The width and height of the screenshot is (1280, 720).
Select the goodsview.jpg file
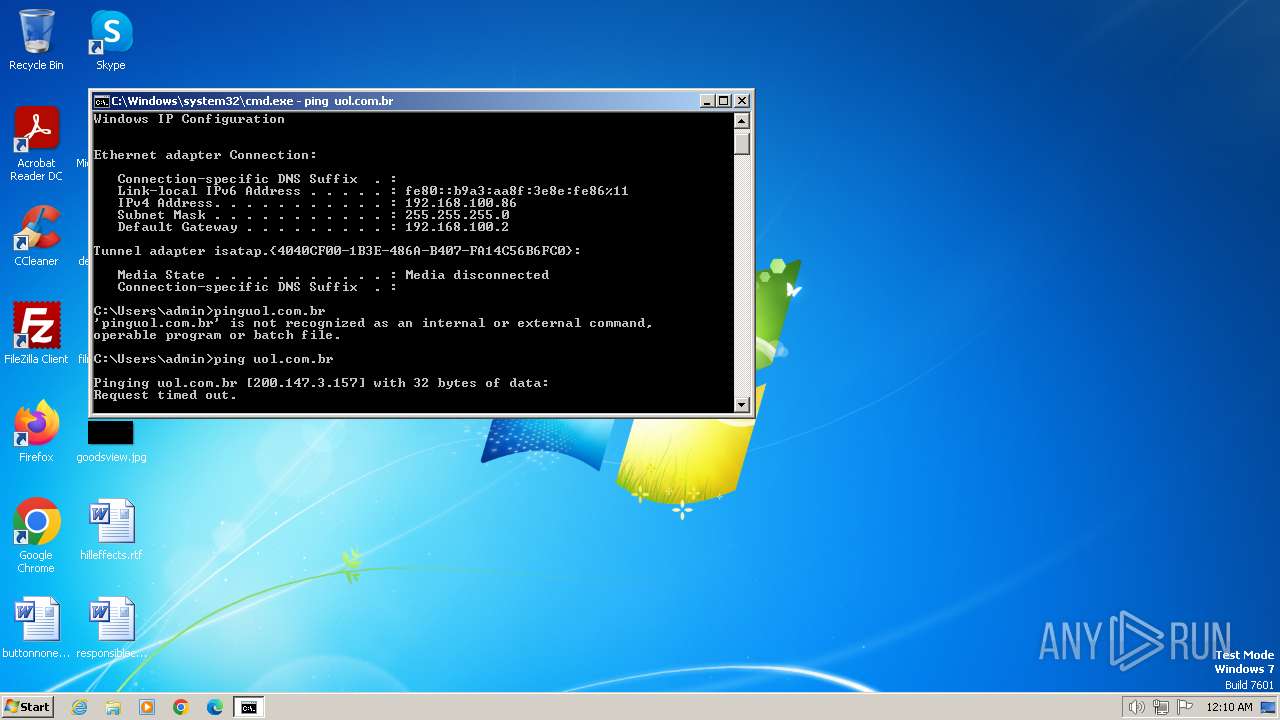pyautogui.click(x=110, y=440)
